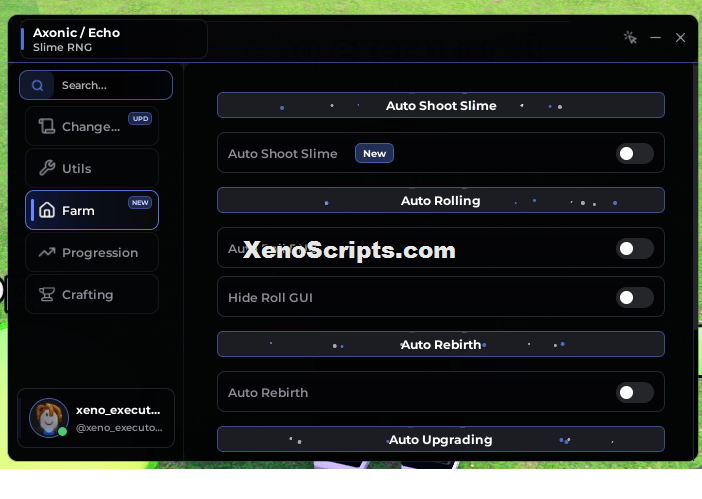The width and height of the screenshot is (702, 499).
Task: Click the Crafting anvil icon
Action: click(x=47, y=294)
